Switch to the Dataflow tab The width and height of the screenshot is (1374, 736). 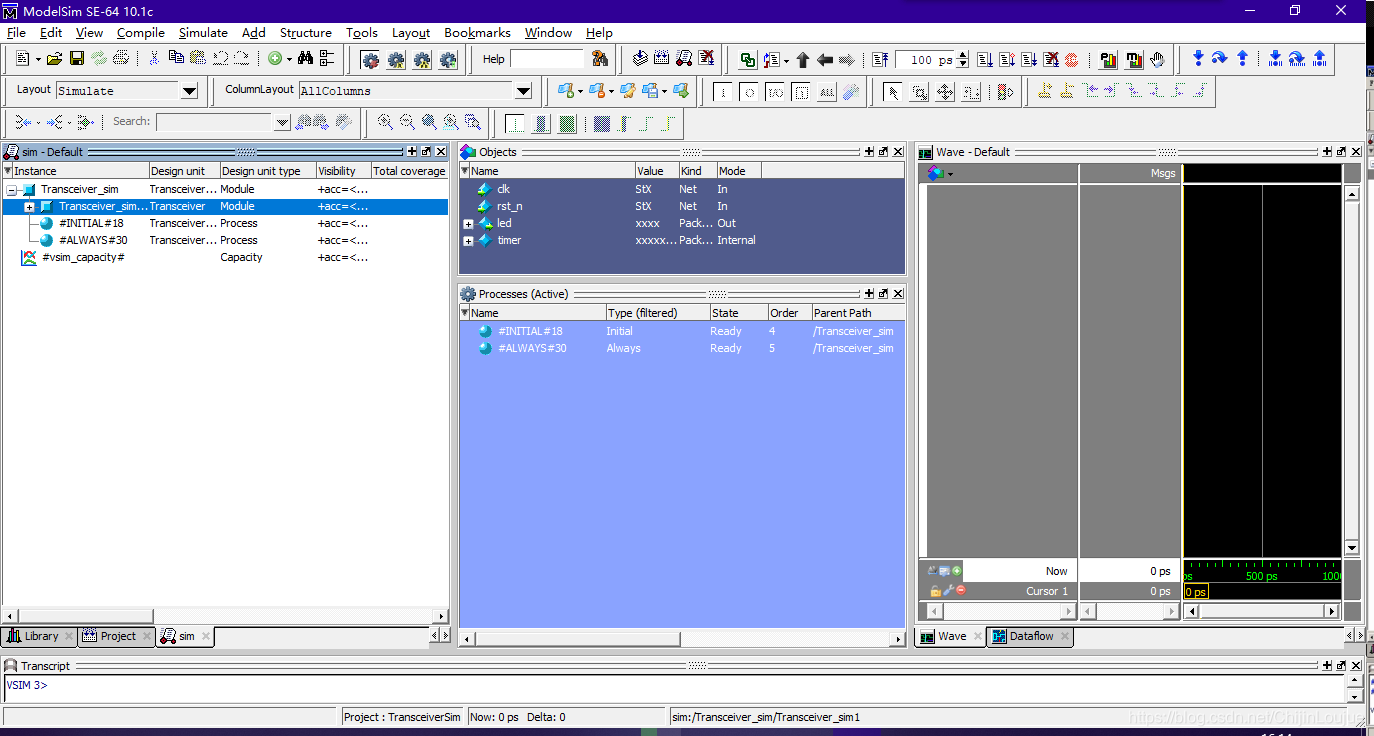1030,636
